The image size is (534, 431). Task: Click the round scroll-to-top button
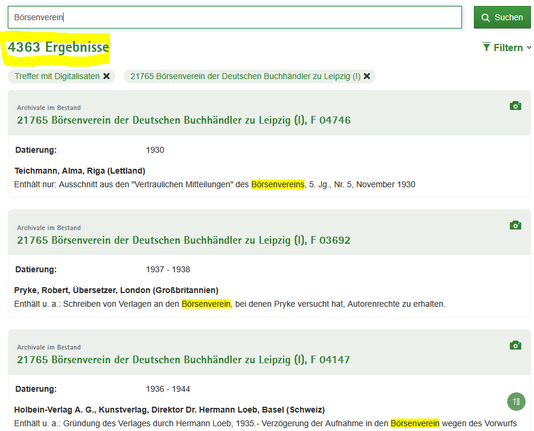click(516, 402)
